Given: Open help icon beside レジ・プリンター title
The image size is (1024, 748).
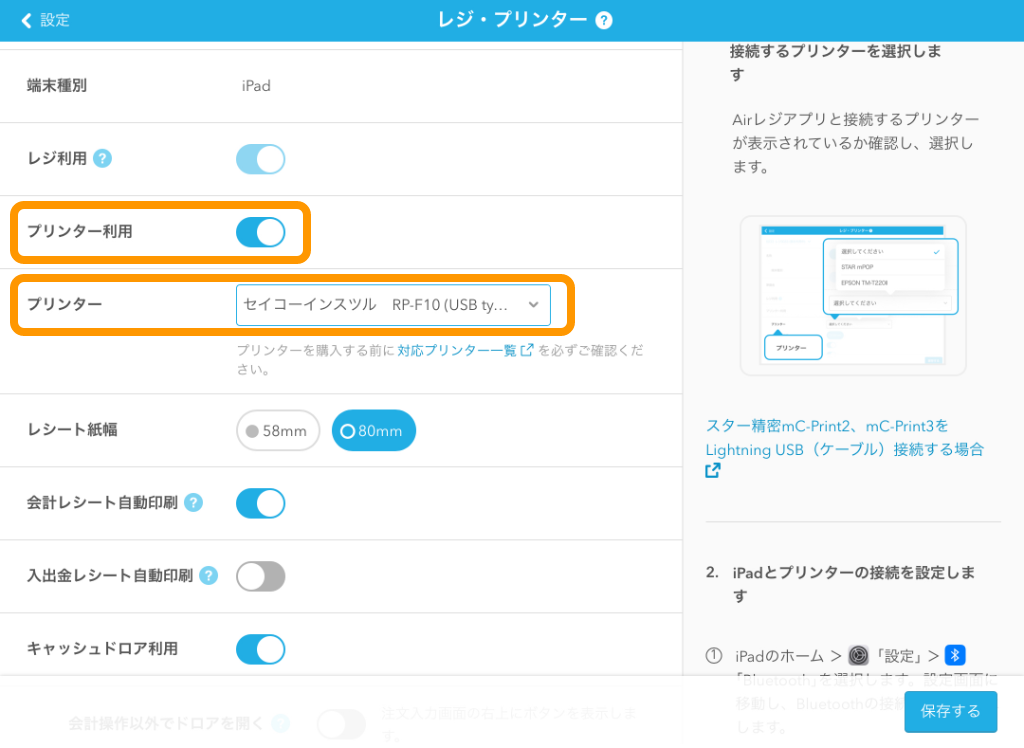Looking at the screenshot, I should (604, 20).
